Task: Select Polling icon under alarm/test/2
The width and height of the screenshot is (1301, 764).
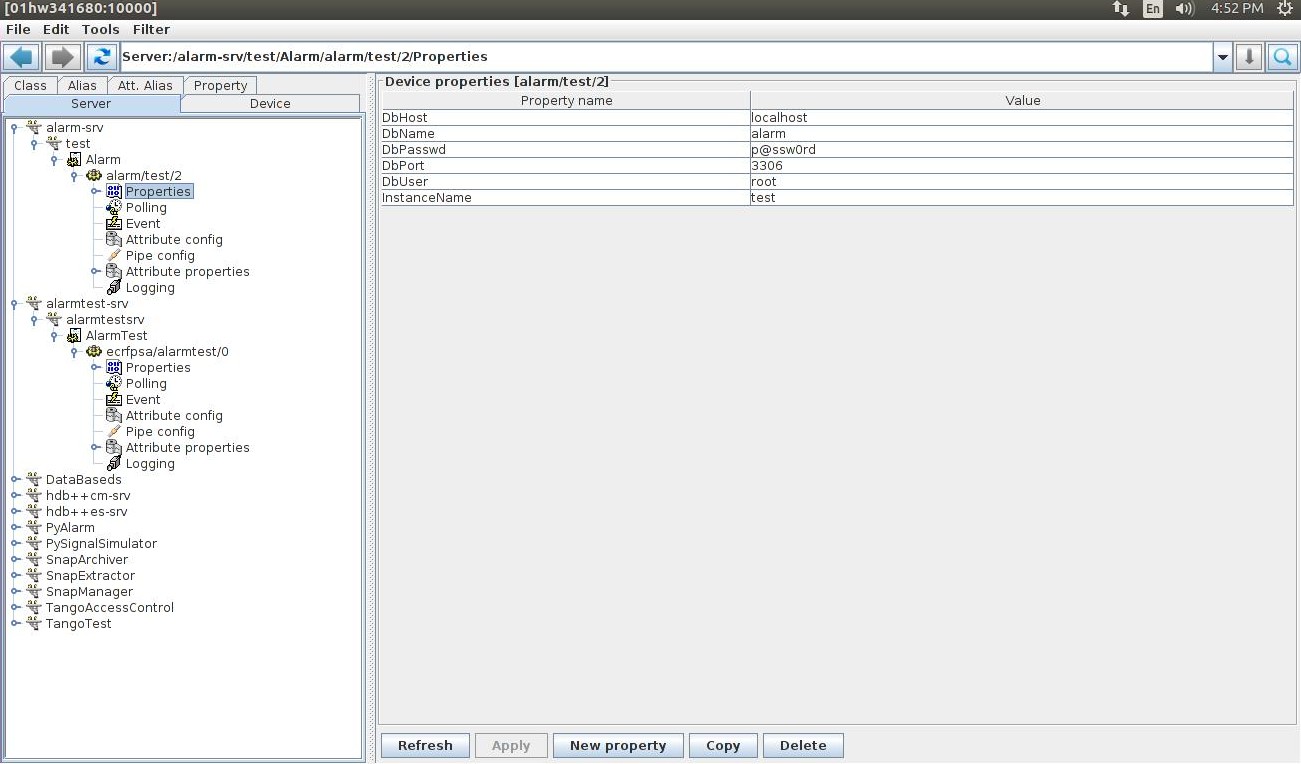Action: pyautogui.click(x=114, y=208)
